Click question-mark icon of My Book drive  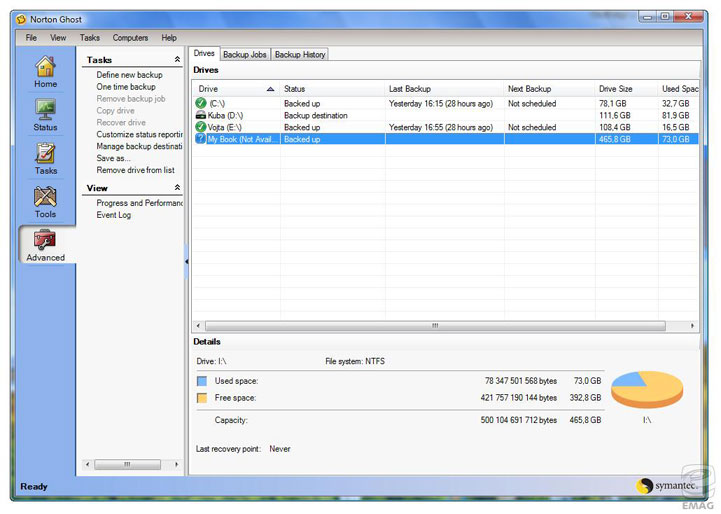coord(200,139)
